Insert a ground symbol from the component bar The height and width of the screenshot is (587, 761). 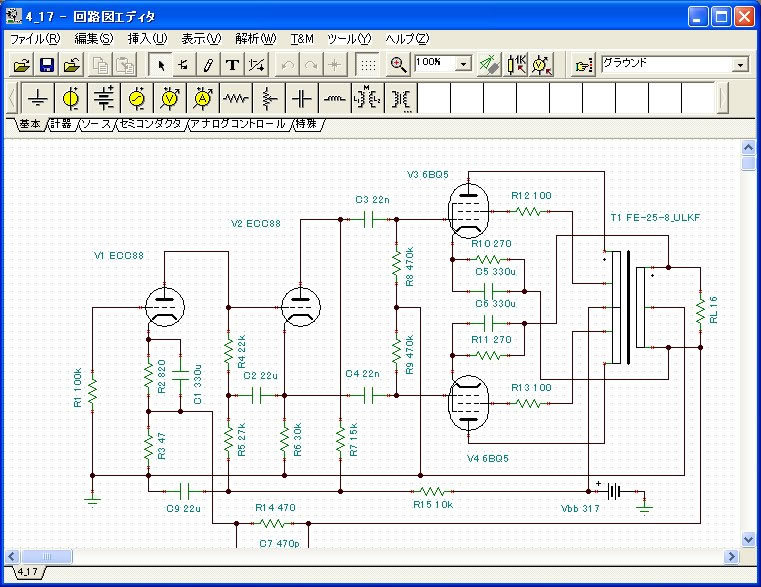coord(38,98)
